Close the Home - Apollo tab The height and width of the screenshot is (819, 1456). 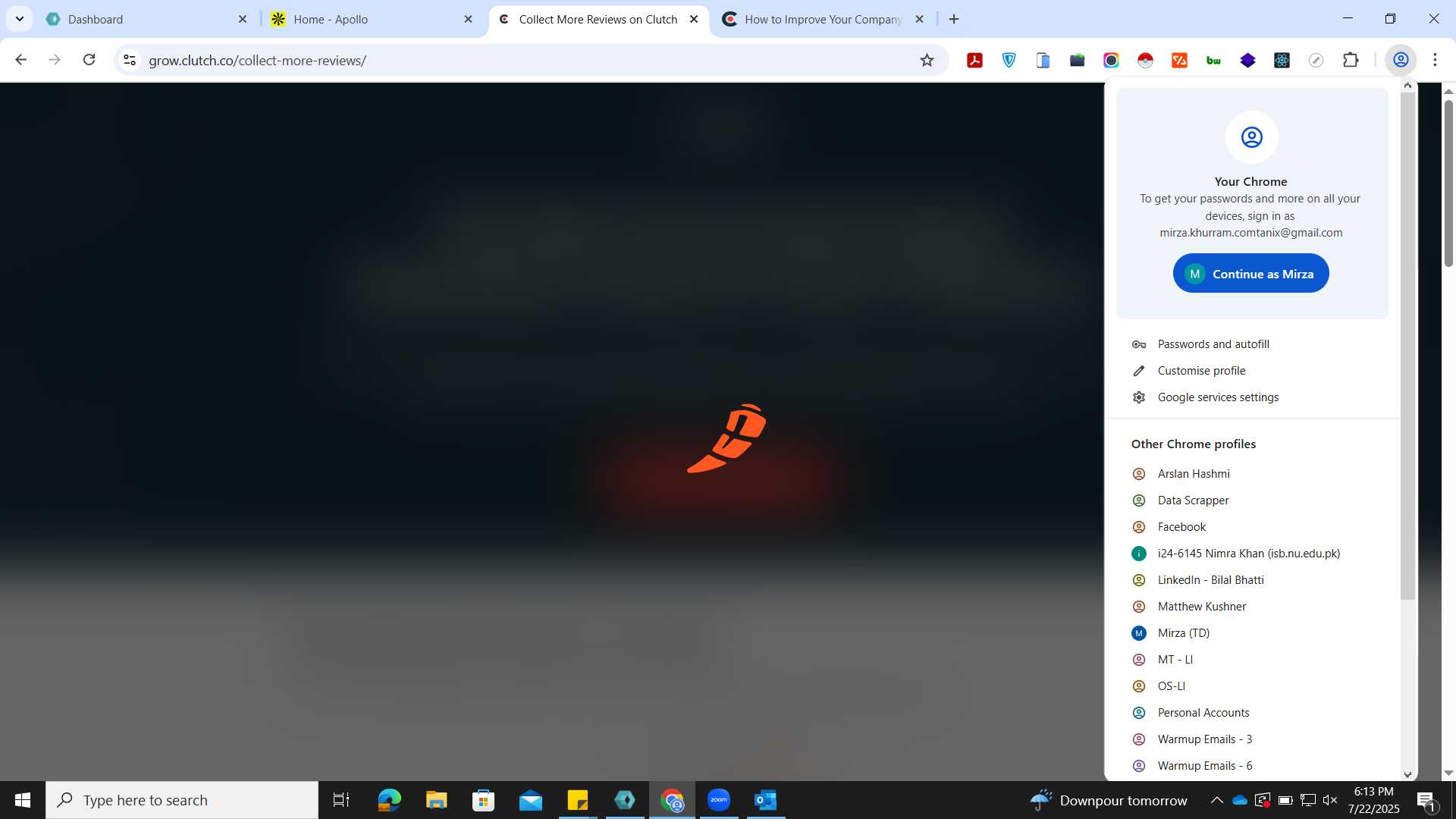[468, 19]
